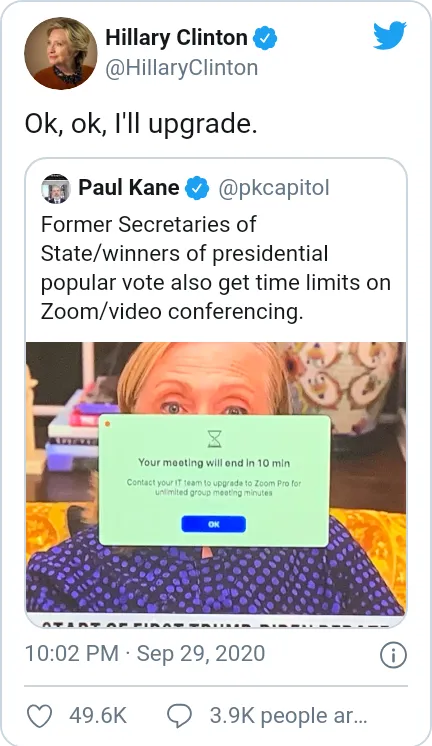The image size is (432, 746).
Task: Click the 'Ok, ok, I'll upgrade.' tweet text
Action: coord(141,125)
